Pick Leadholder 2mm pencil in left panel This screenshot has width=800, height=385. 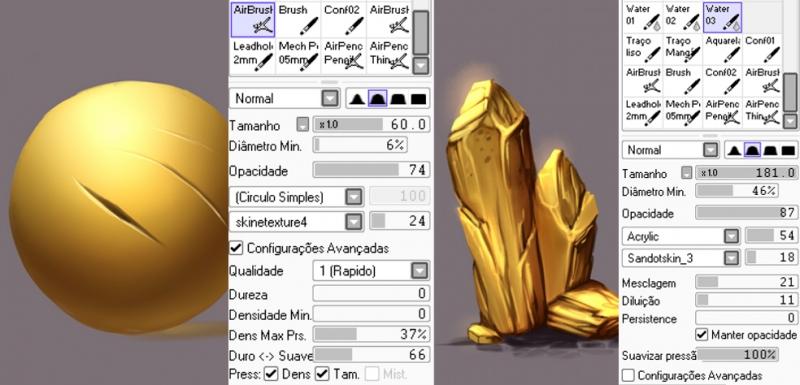point(253,56)
